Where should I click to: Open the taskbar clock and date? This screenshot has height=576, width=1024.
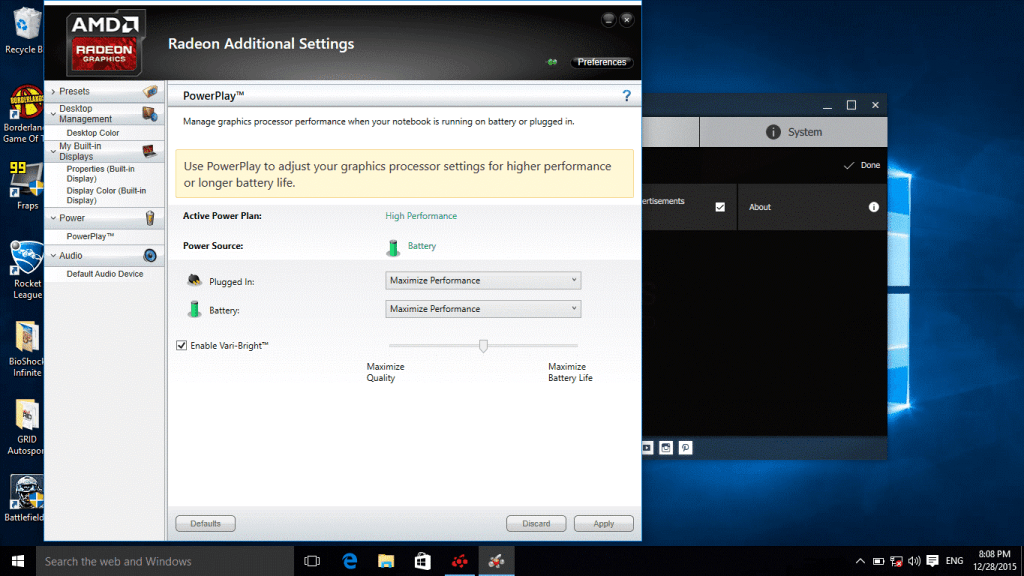point(995,561)
